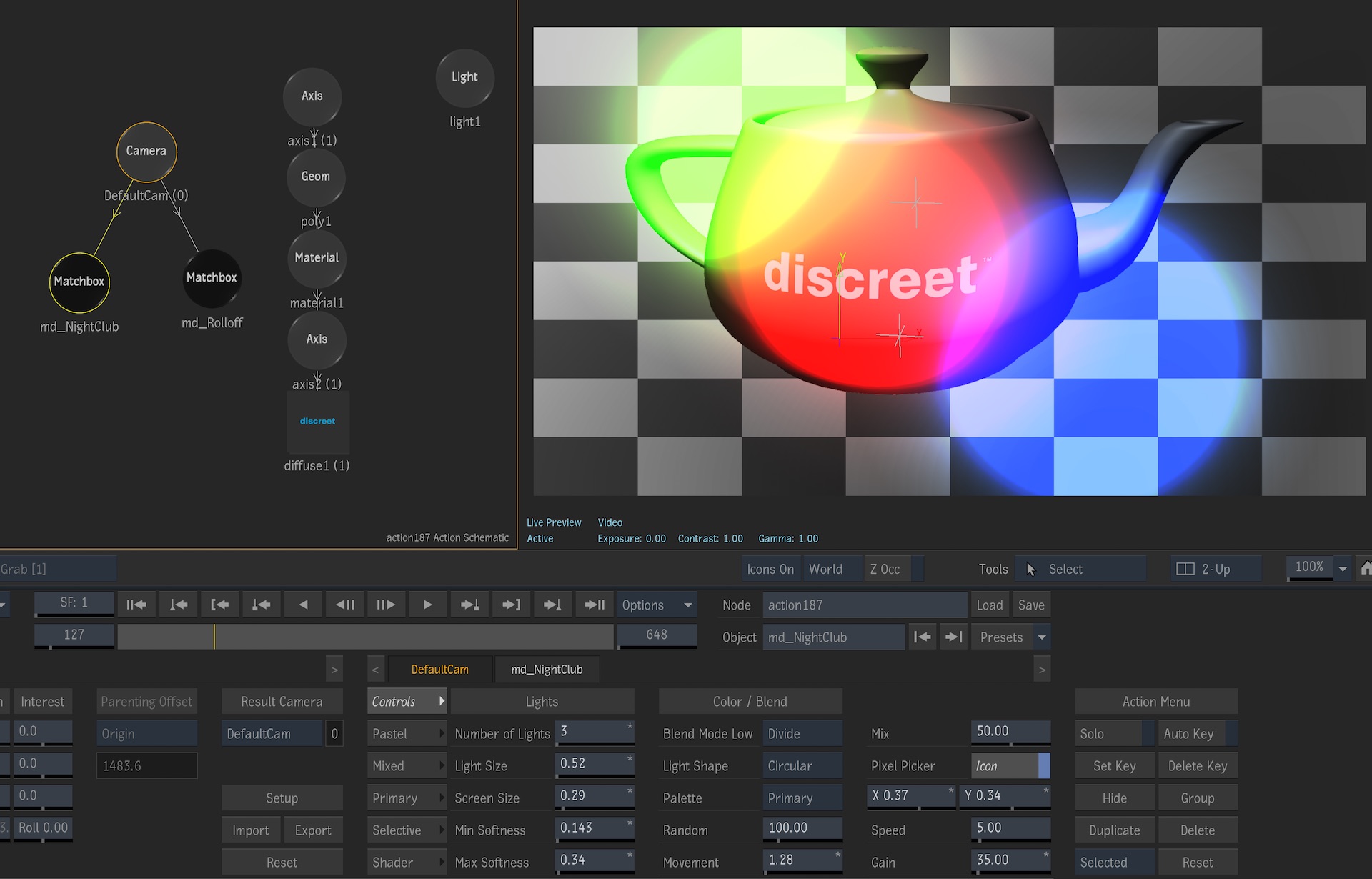The height and width of the screenshot is (879, 1372).
Task: Click the Mix 50.00 slider field
Action: 1010,732
